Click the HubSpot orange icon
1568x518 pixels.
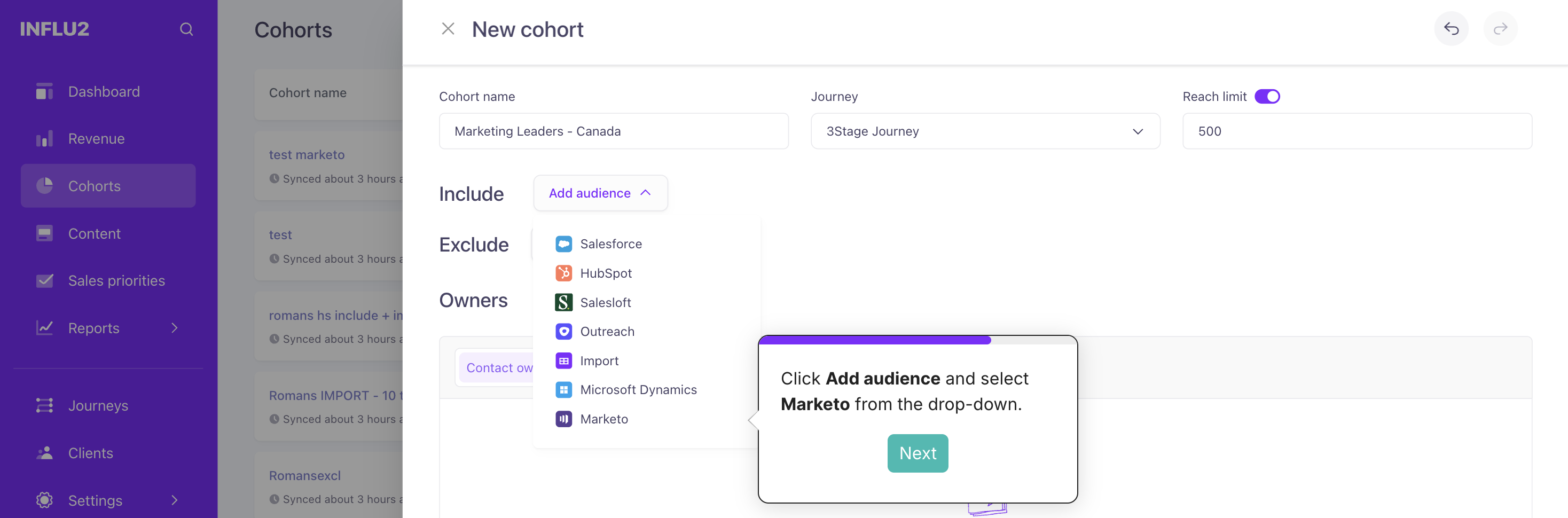pos(563,273)
